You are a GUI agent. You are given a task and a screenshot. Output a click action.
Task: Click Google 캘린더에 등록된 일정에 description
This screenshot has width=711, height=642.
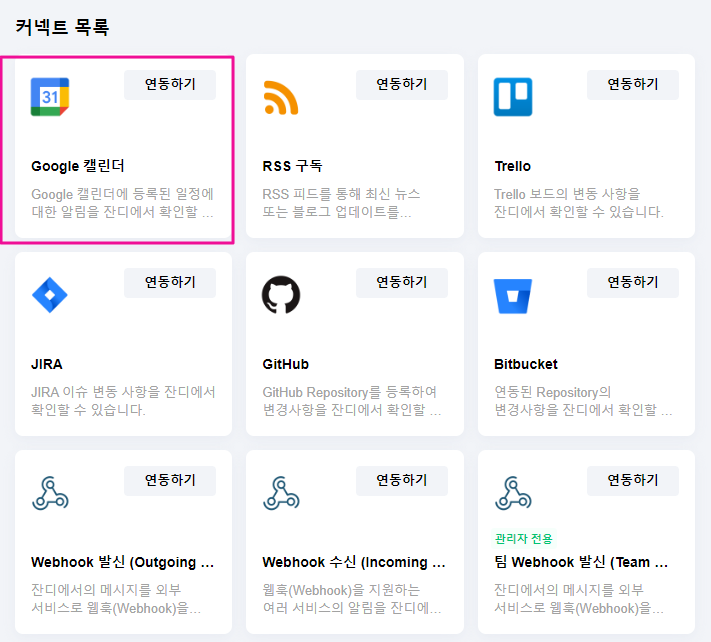[x=122, y=203]
